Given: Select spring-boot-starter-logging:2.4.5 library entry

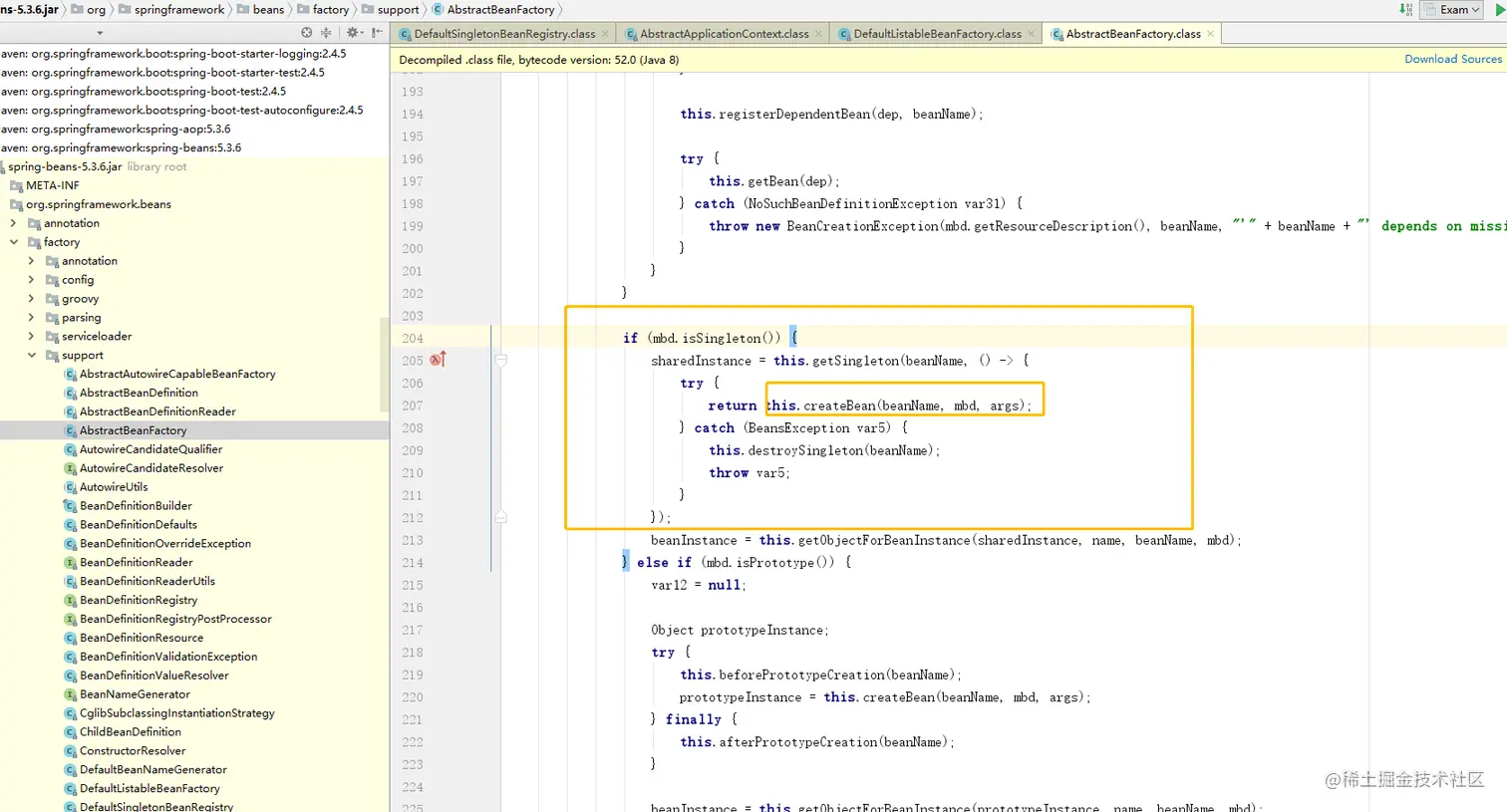Looking at the screenshot, I should pos(173,54).
